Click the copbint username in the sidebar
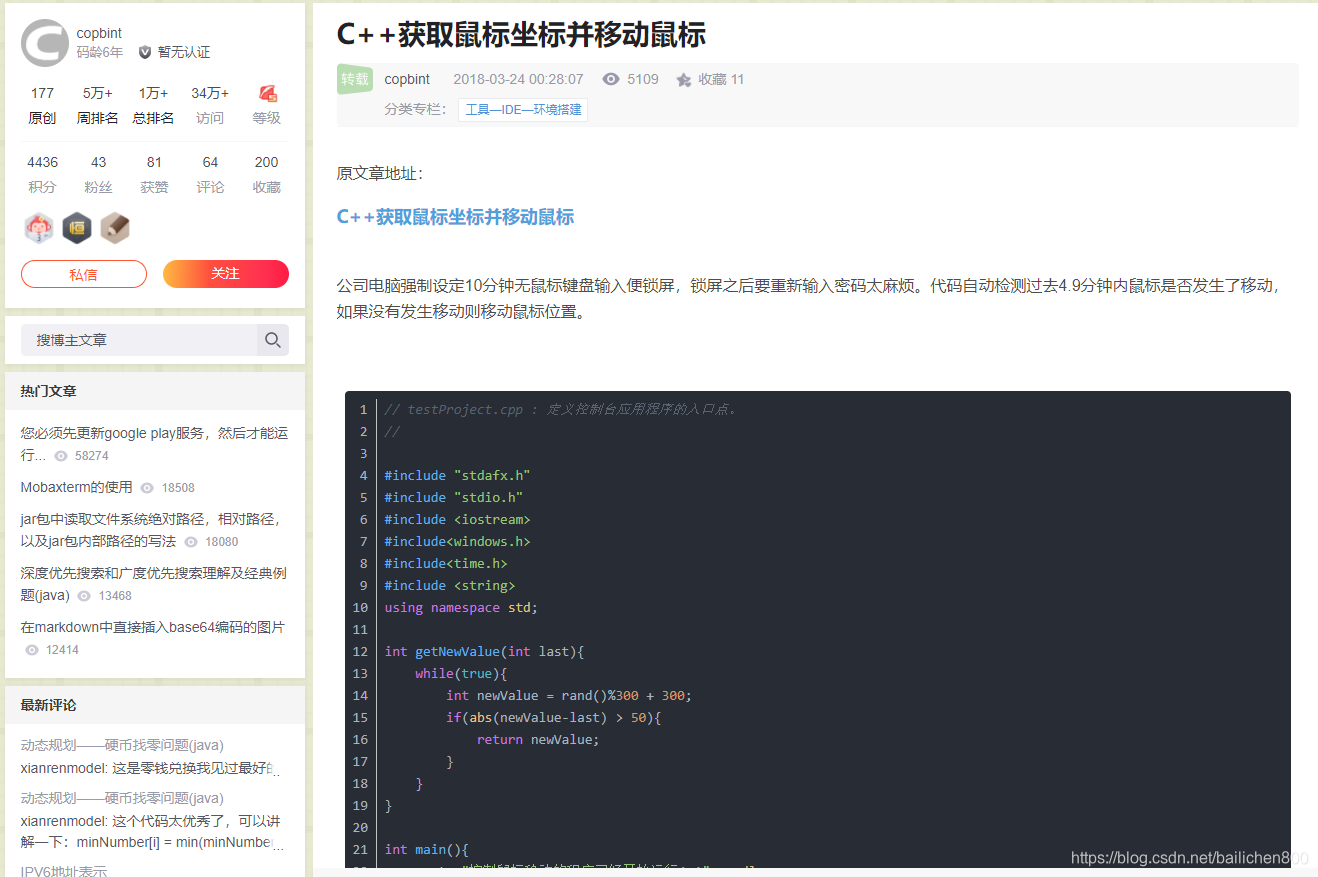Viewport: 1318px width, 877px height. 99,33
